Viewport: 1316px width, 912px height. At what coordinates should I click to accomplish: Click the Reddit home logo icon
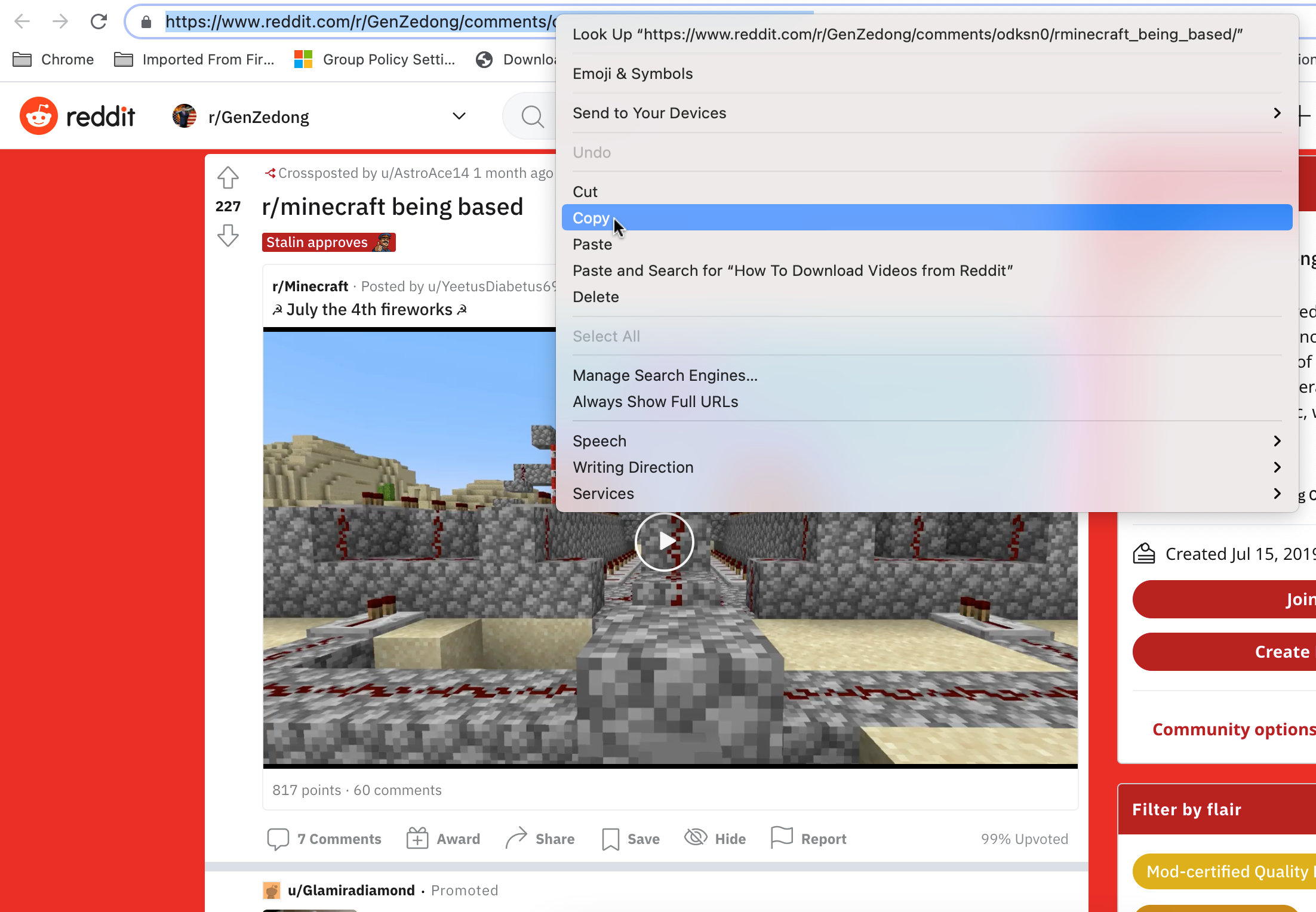point(37,116)
